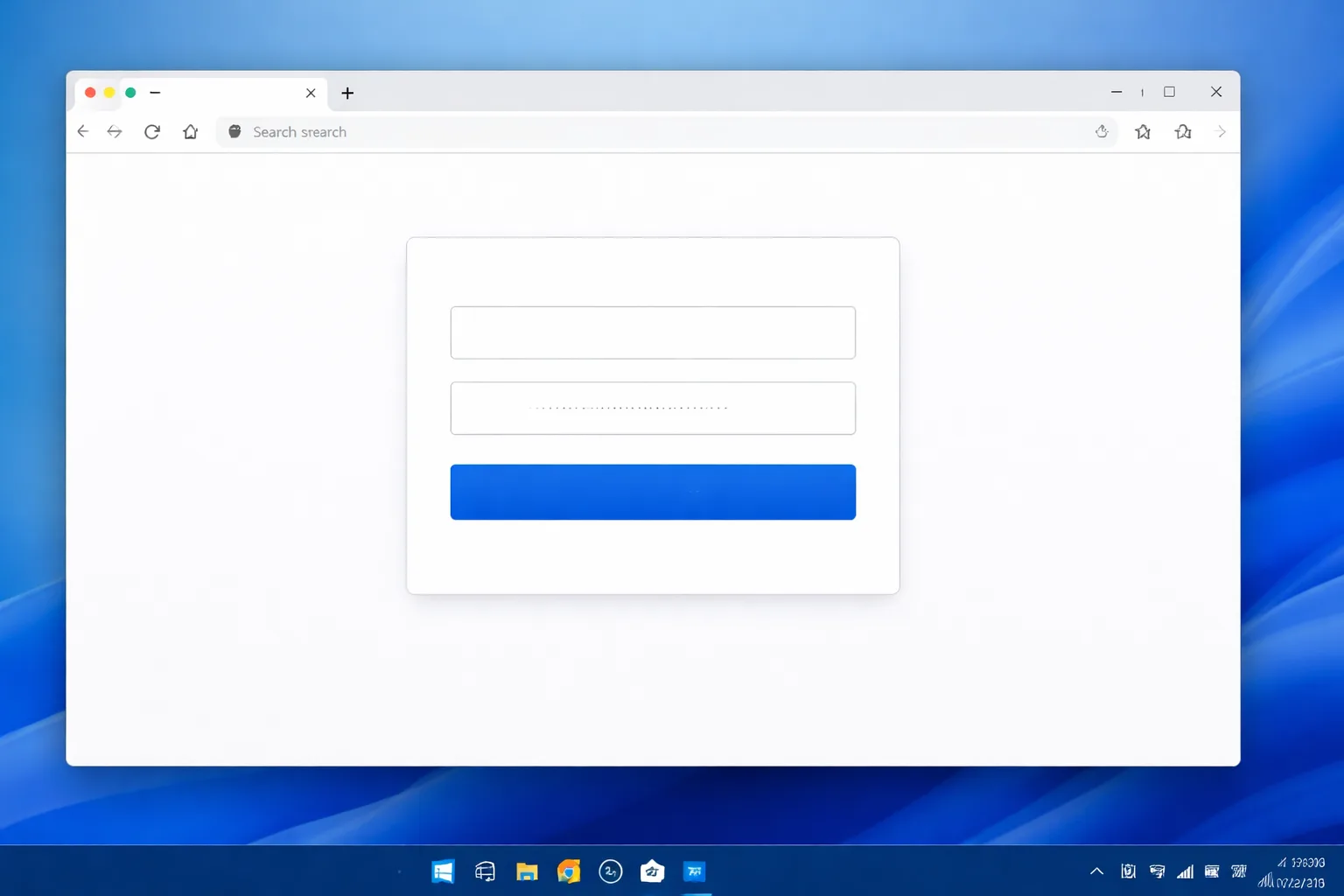Image resolution: width=1344 pixels, height=896 pixels.
Task: Click the green traffic-light dot in tab
Action: (130, 92)
